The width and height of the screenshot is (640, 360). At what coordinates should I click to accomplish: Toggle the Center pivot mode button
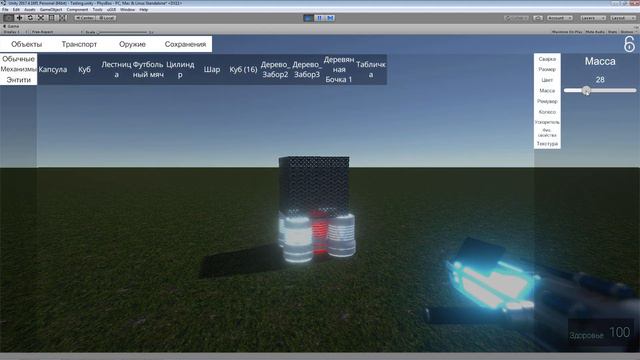85,18
